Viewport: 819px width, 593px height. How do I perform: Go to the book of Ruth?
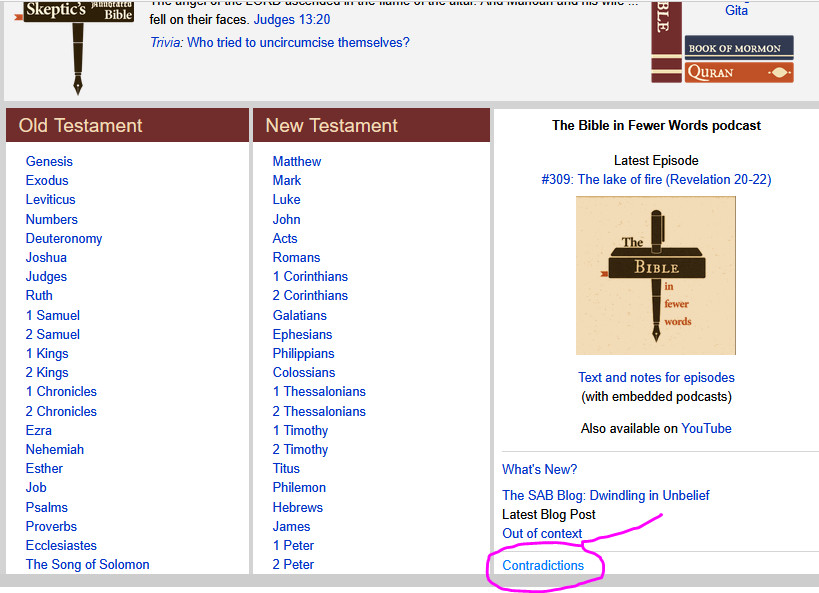click(x=39, y=296)
